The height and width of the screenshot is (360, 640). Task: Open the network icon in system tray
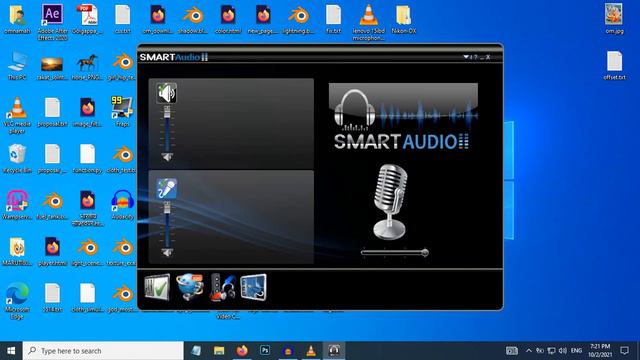pyautogui.click(x=551, y=351)
